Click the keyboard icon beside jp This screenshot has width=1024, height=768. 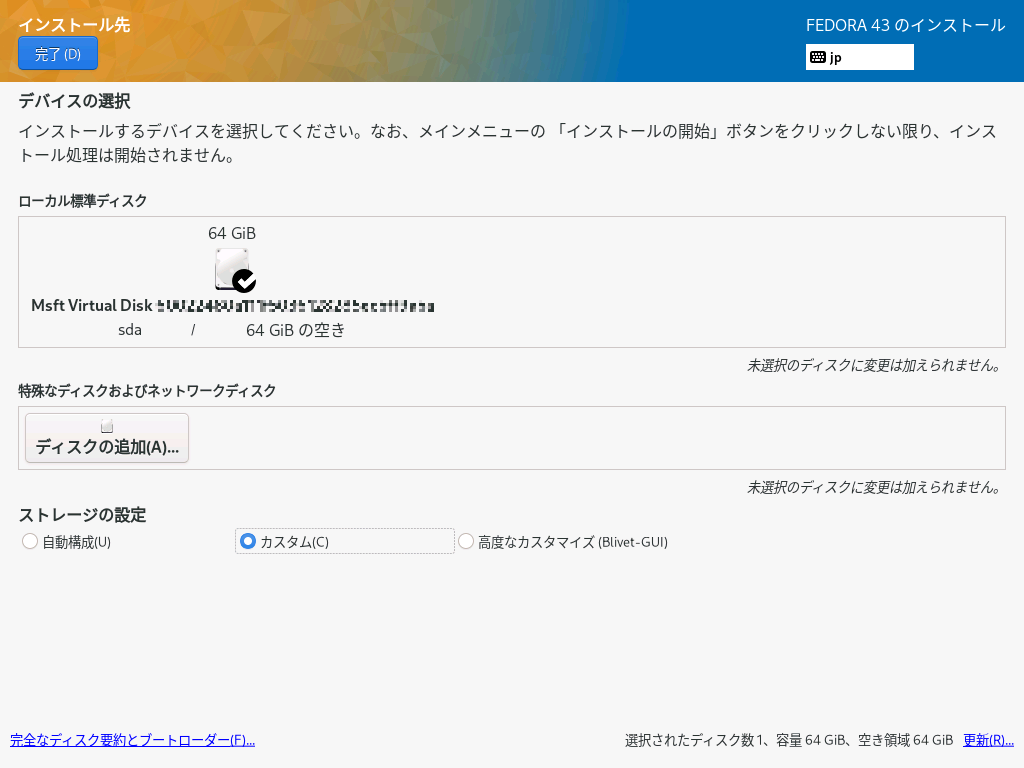coord(818,57)
